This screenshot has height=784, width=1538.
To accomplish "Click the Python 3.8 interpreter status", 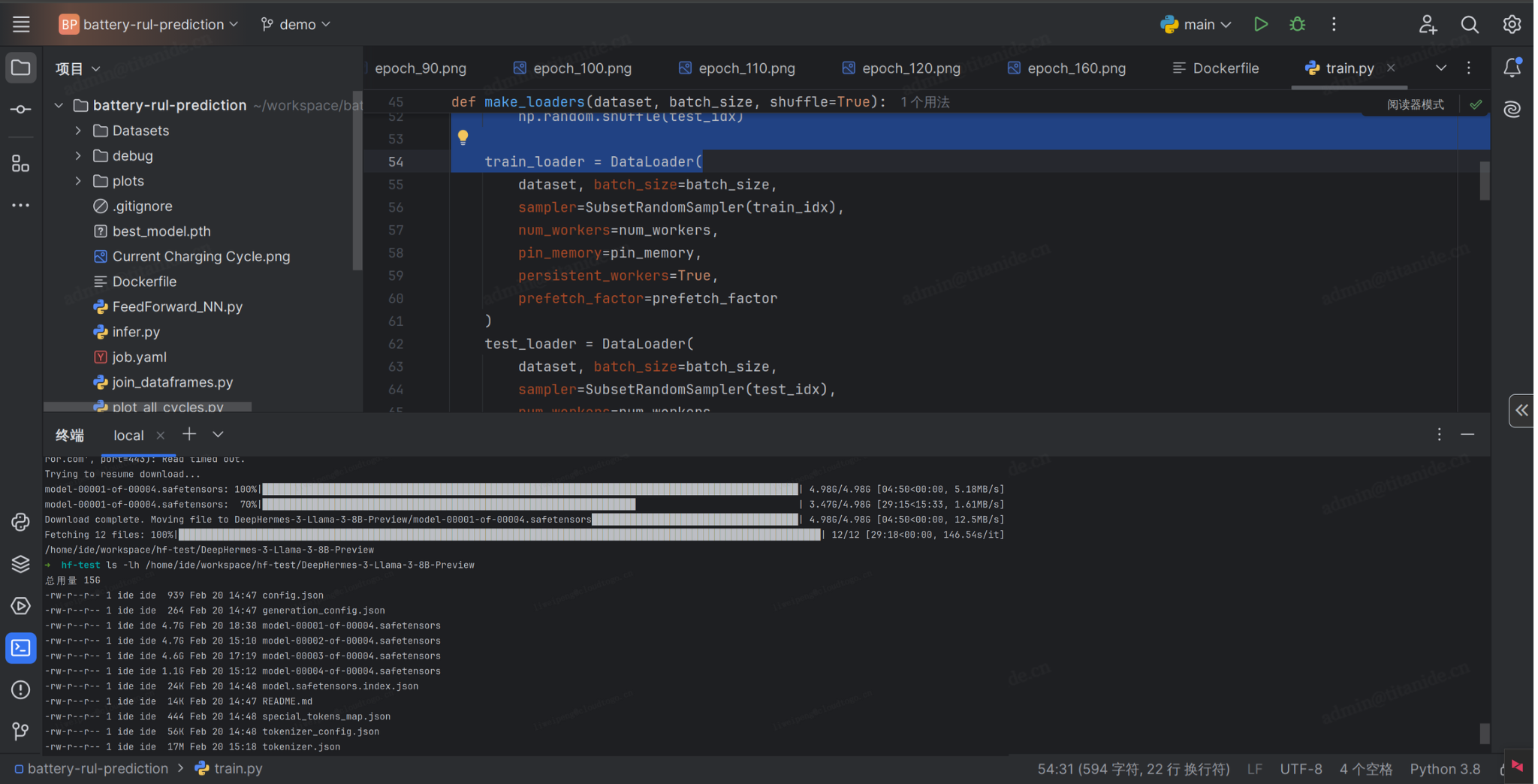I will coord(1445,768).
